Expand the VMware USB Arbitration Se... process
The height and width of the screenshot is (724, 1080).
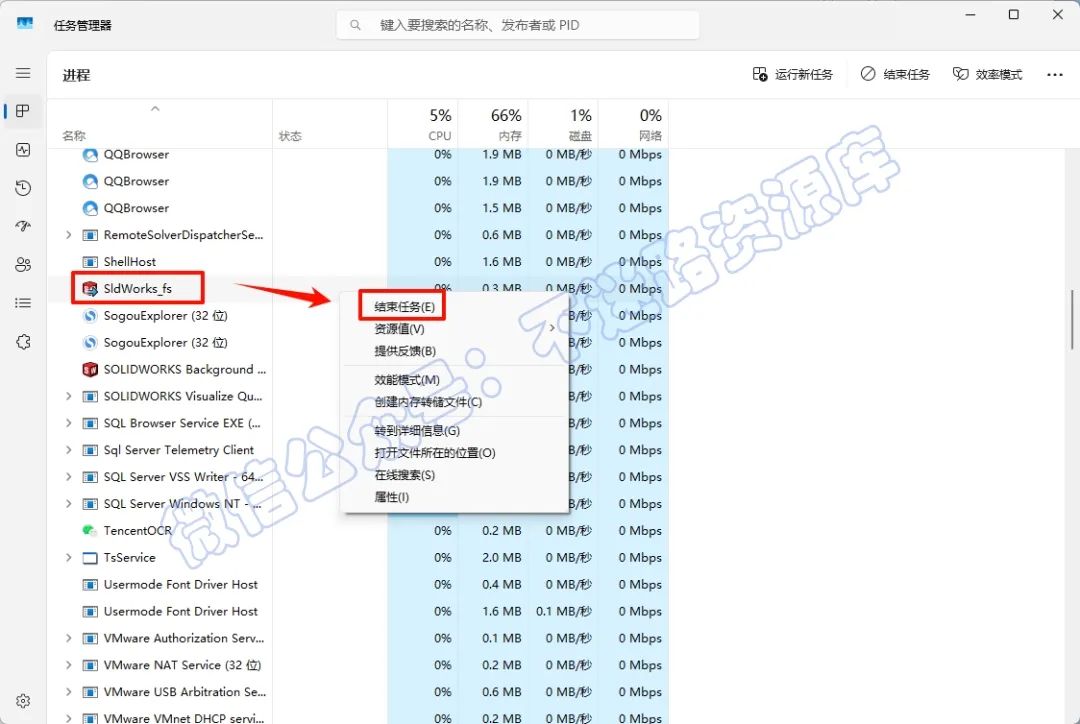tap(68, 692)
